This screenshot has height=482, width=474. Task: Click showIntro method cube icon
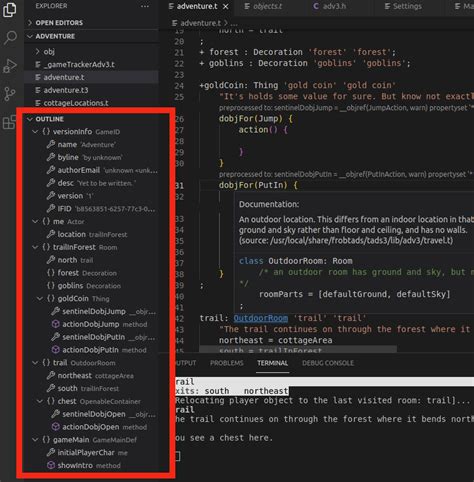click(51, 465)
